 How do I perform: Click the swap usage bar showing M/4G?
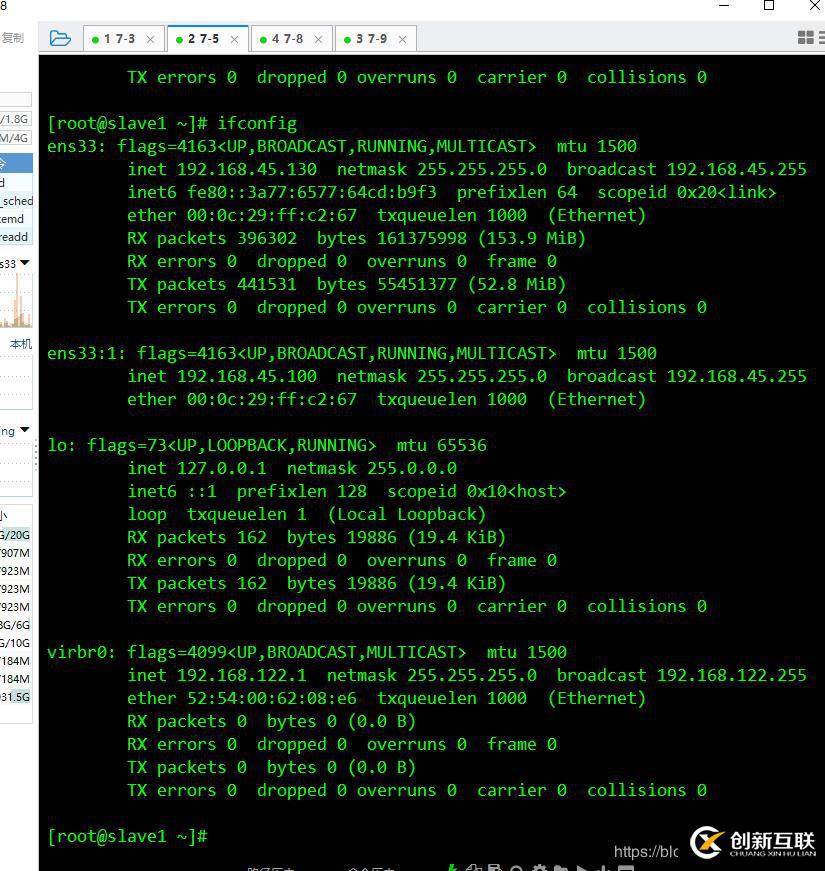(x=16, y=138)
